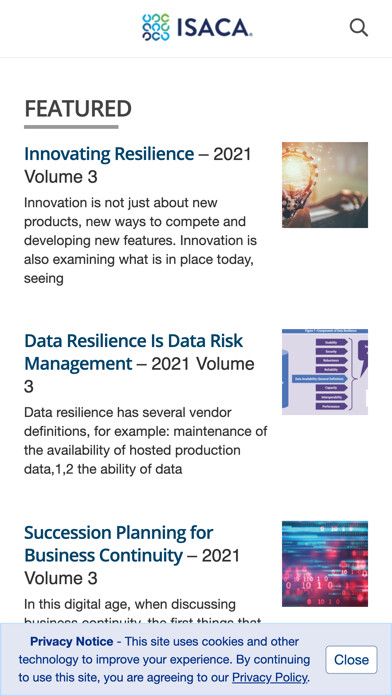392x696 pixels.
Task: Click the ISACA colored-circles logo mark
Action: 156,28
